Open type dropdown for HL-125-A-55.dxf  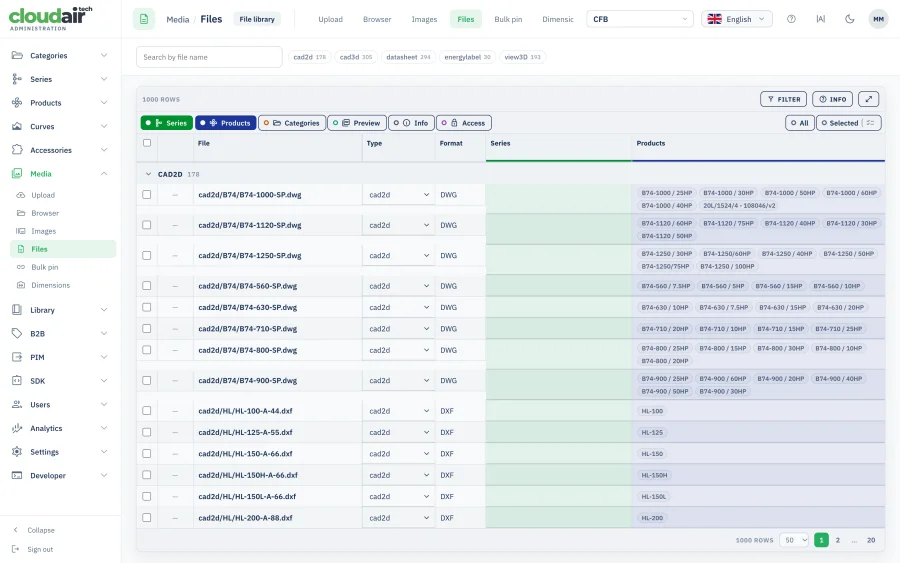[398, 432]
